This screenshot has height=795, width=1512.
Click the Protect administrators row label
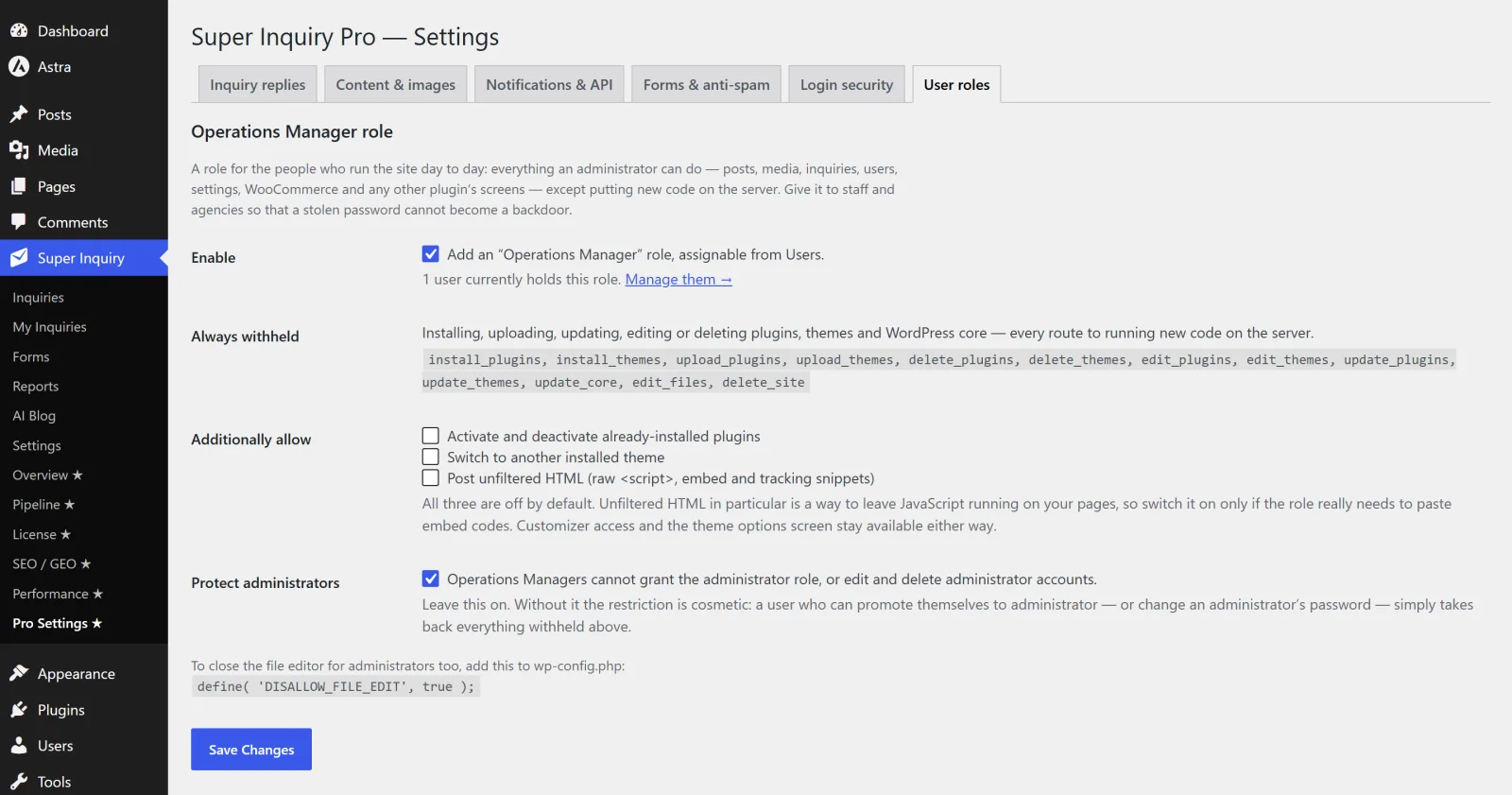[266, 583]
